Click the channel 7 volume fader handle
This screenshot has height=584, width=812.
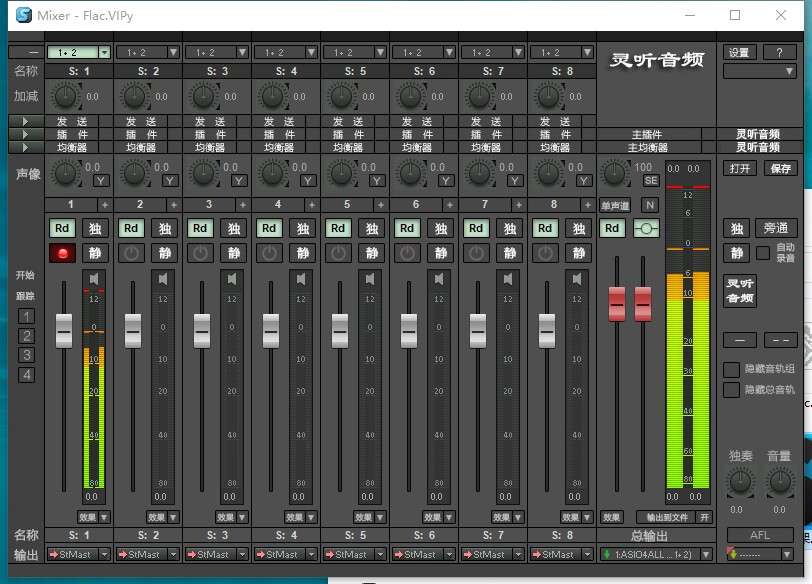pyautogui.click(x=477, y=331)
